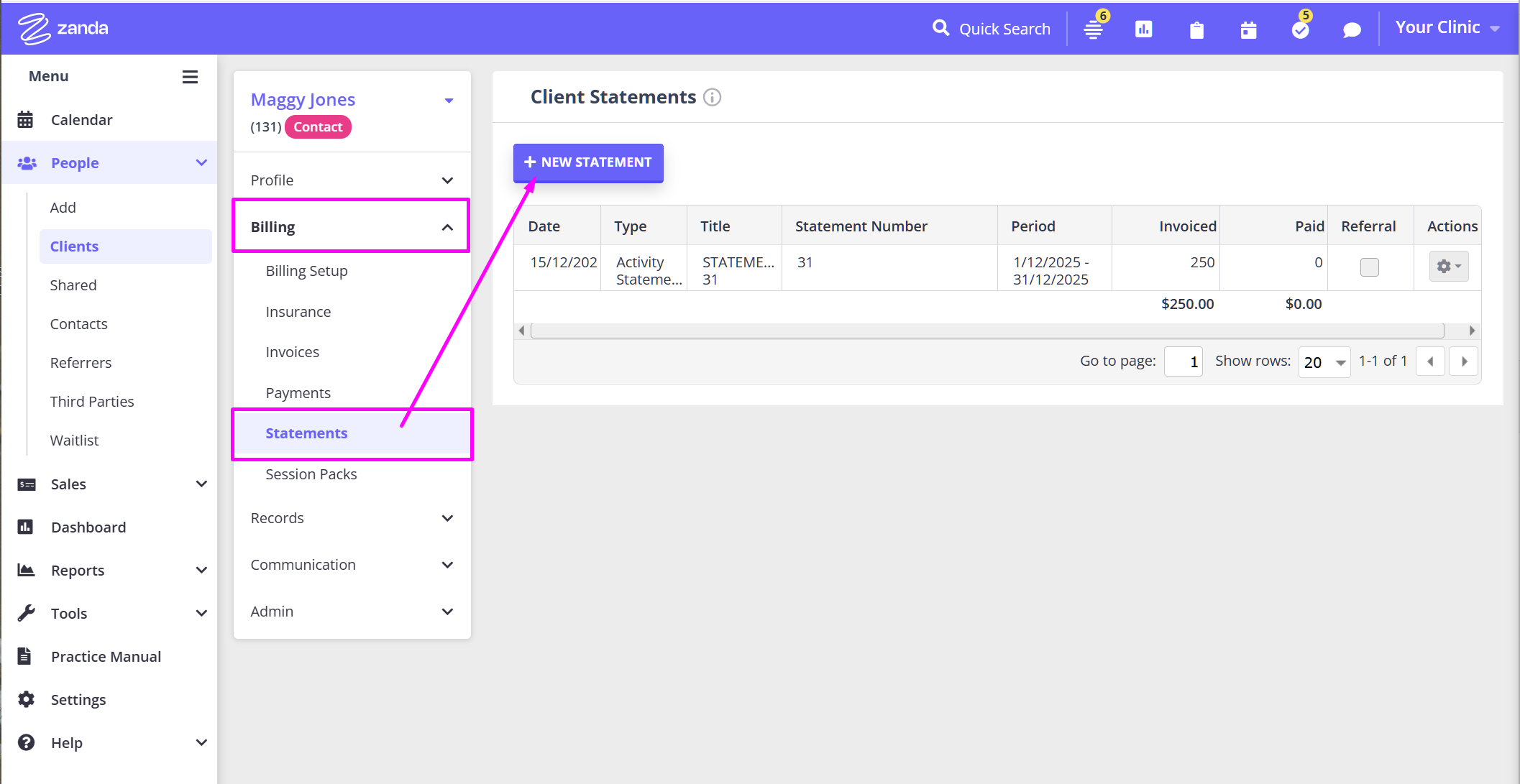This screenshot has width=1520, height=784.
Task: Click the Client Statements info icon
Action: 712,97
